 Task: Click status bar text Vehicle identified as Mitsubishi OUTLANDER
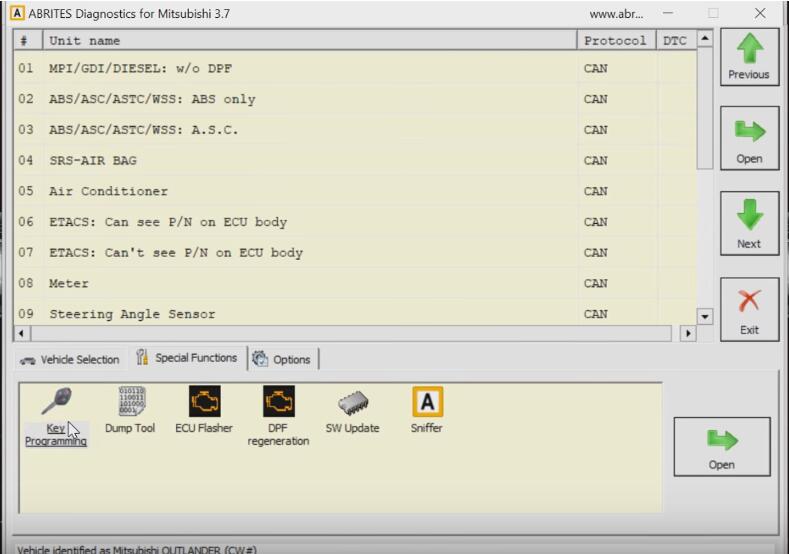tap(137, 549)
